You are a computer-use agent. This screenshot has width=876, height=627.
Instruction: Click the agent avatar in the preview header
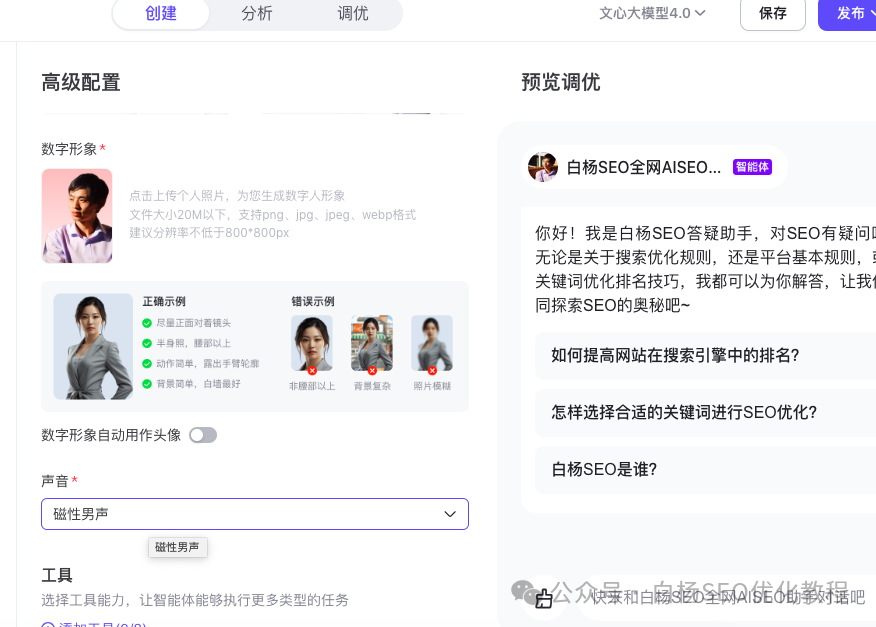(543, 166)
